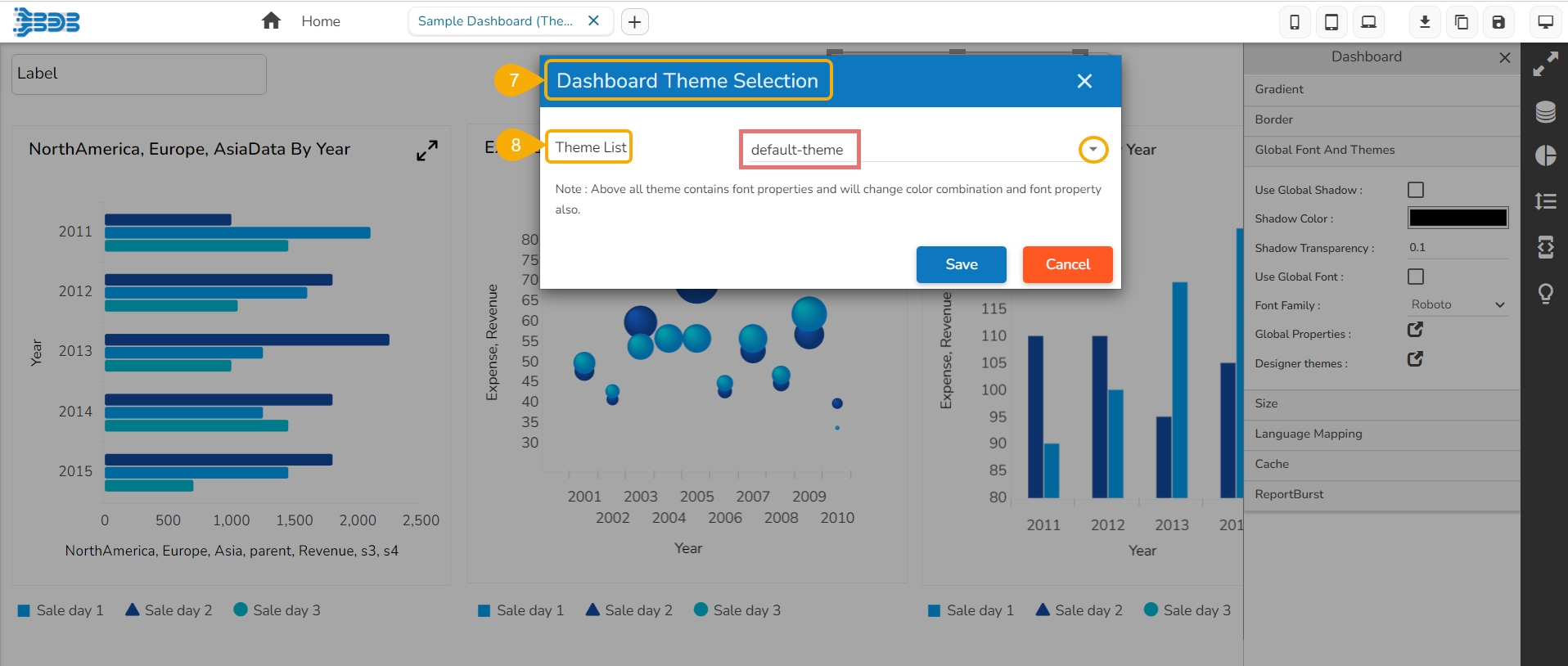Click Cancel in theme selection dialog
Viewport: 1568px width, 666px height.
coord(1067,264)
